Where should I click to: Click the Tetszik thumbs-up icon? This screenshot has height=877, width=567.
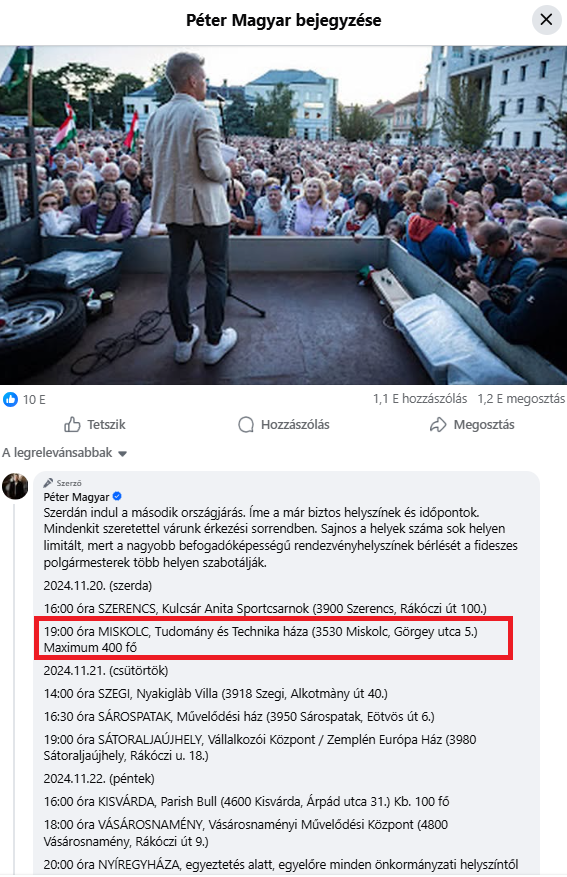point(72,425)
